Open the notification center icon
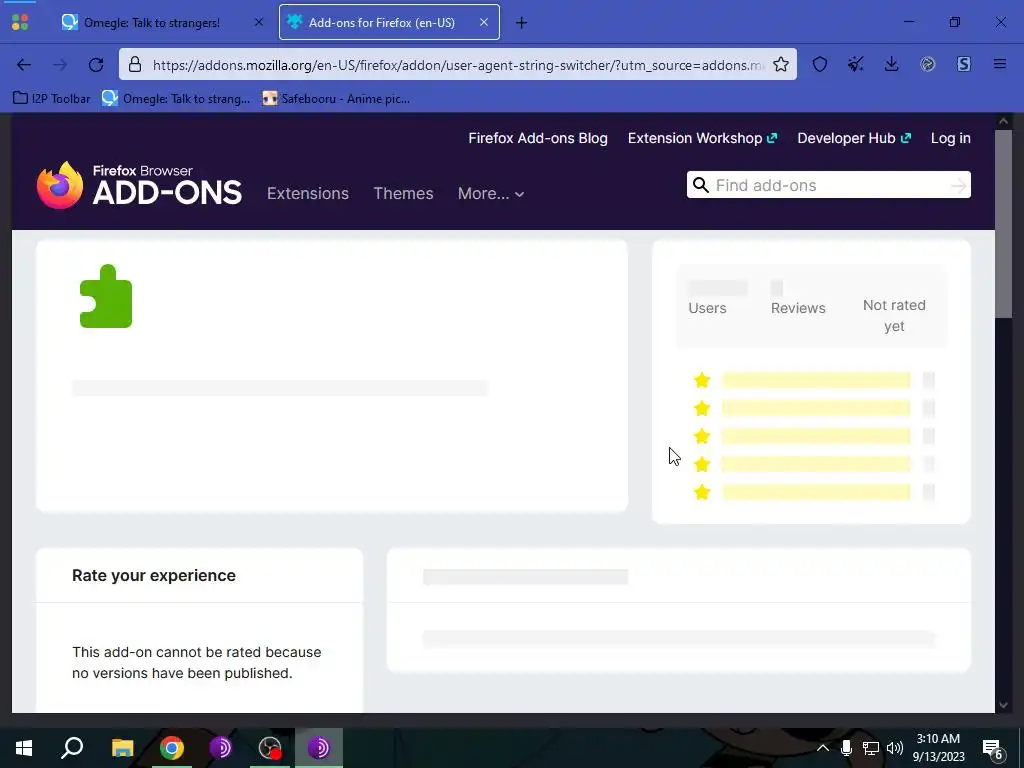This screenshot has height=768, width=1024. coord(993,748)
